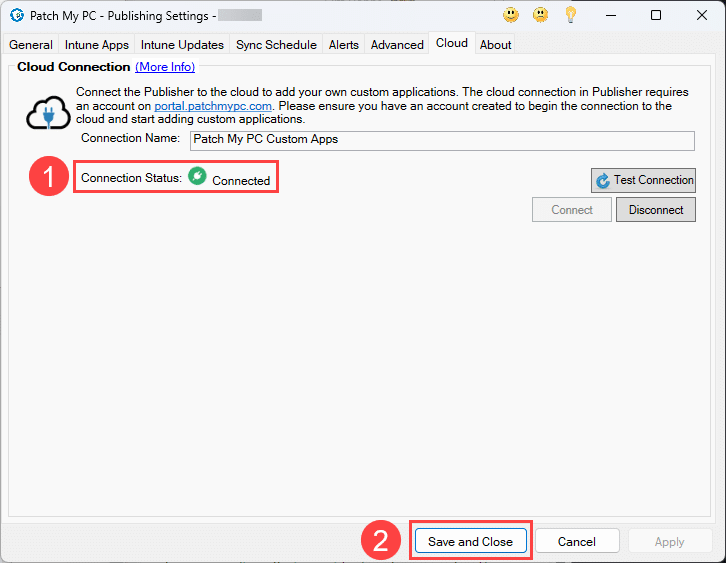Visit the portal.patchmypc.com link

(x=211, y=105)
